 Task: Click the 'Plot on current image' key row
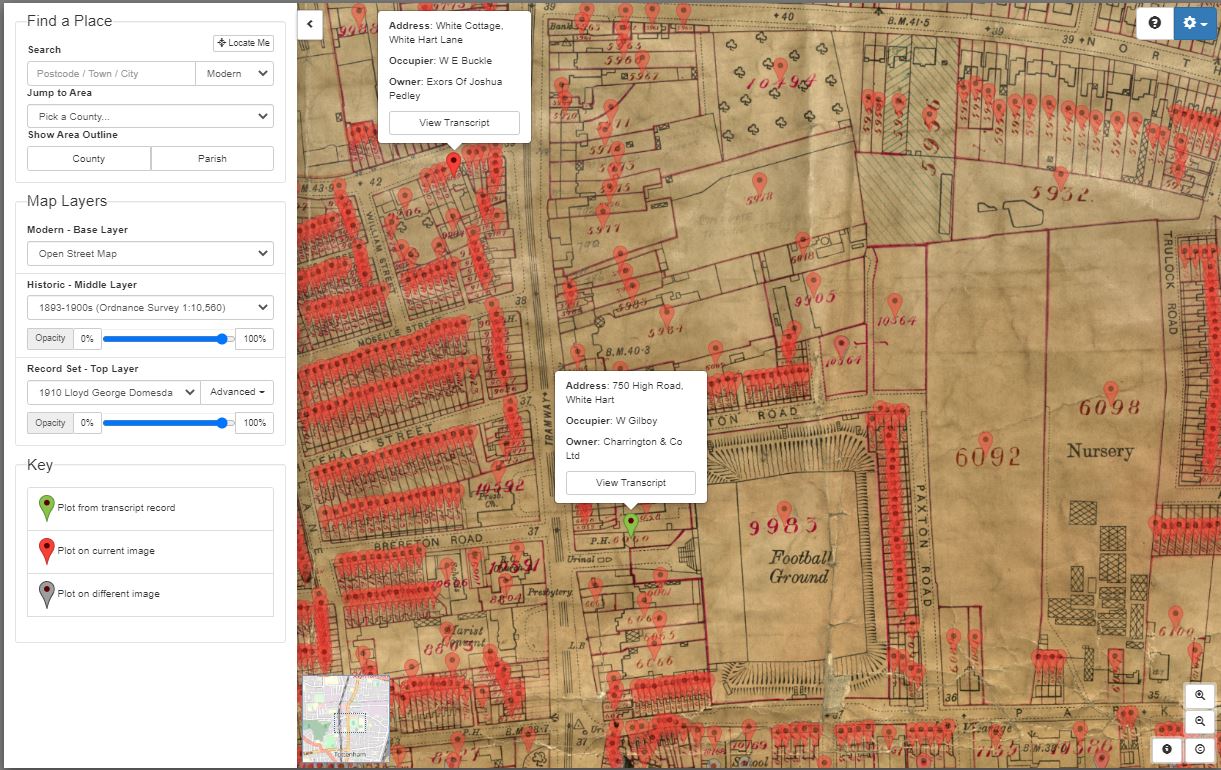point(150,551)
